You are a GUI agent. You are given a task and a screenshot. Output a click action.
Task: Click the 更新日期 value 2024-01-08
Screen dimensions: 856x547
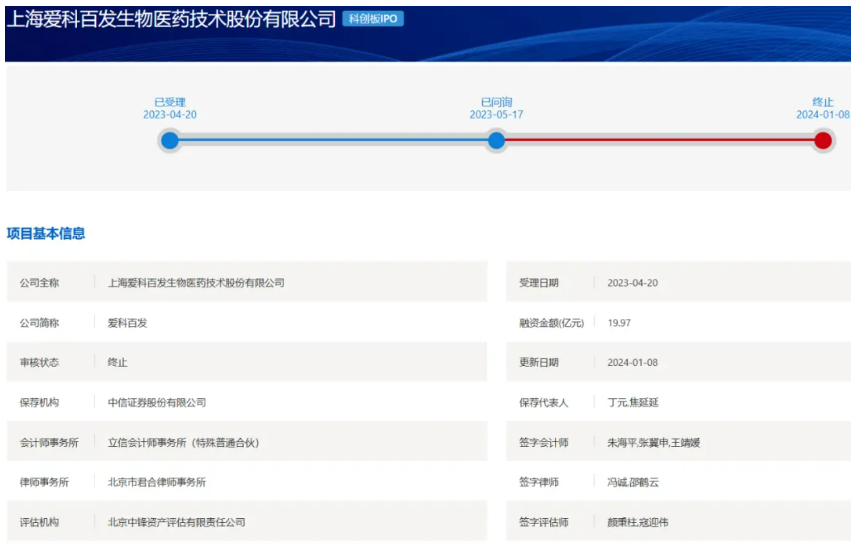point(633,362)
